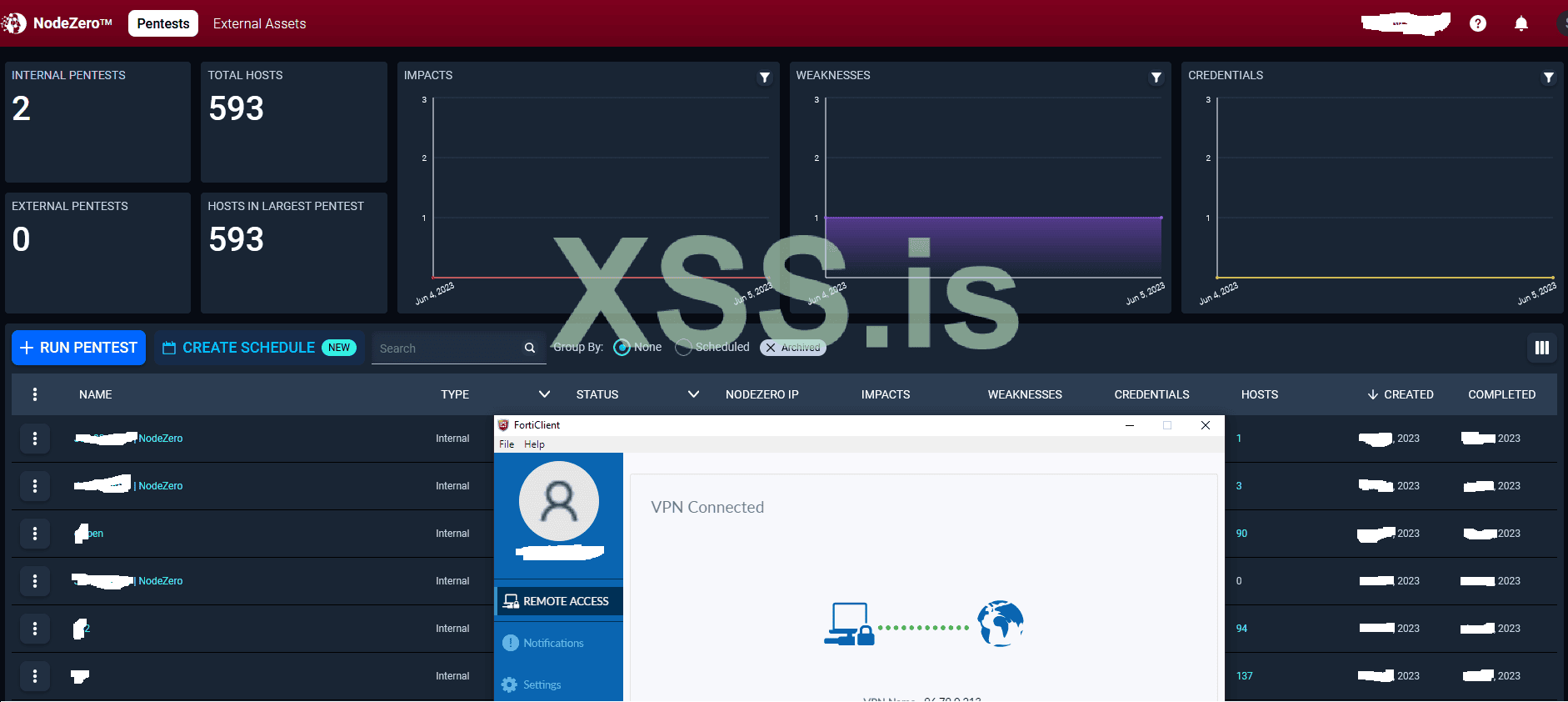Viewport: 1568px width, 702px height.
Task: Open the NodeZero pentest link in the 1-host row
Action: [160, 439]
